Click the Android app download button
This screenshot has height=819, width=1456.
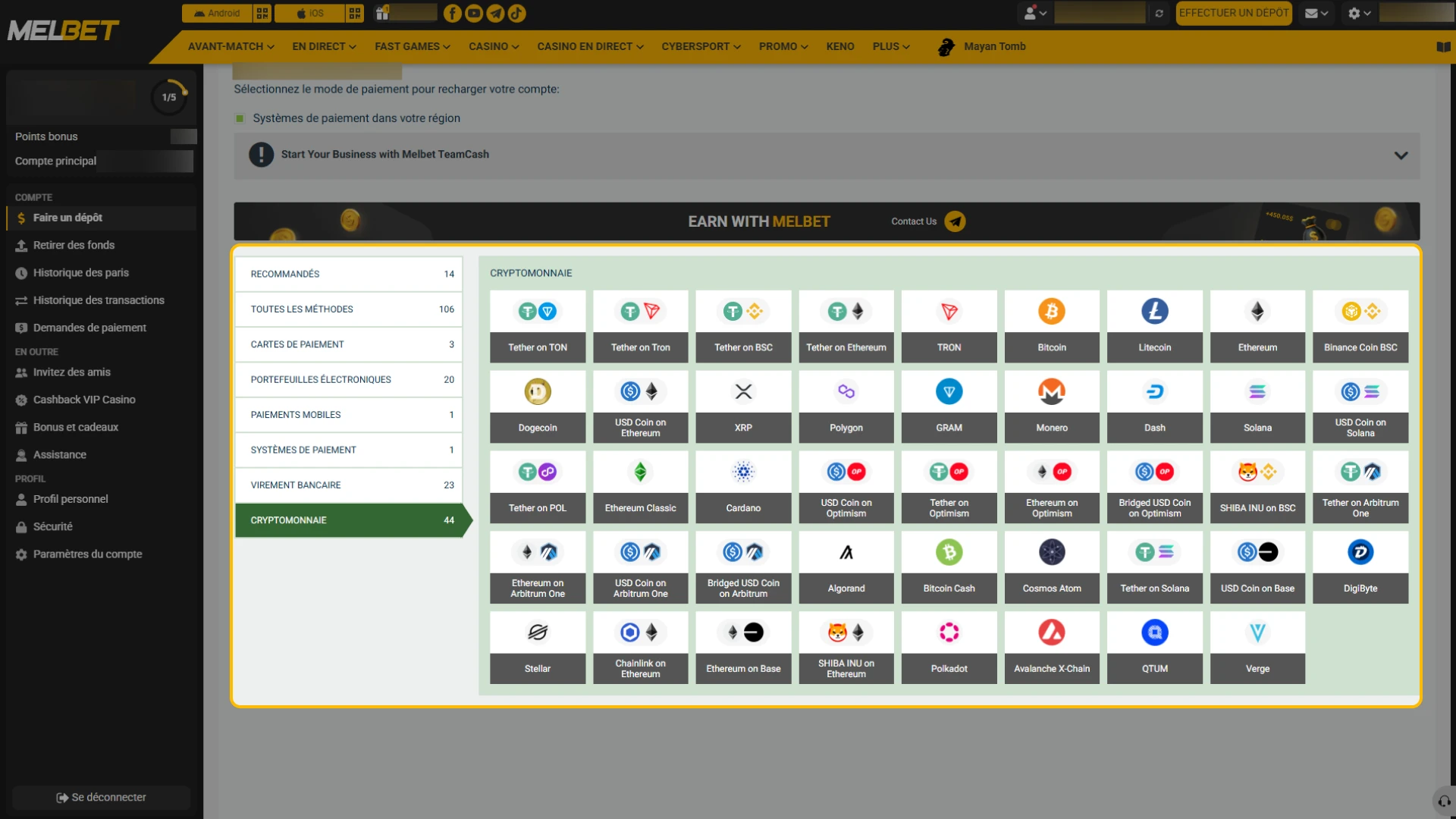tap(215, 13)
